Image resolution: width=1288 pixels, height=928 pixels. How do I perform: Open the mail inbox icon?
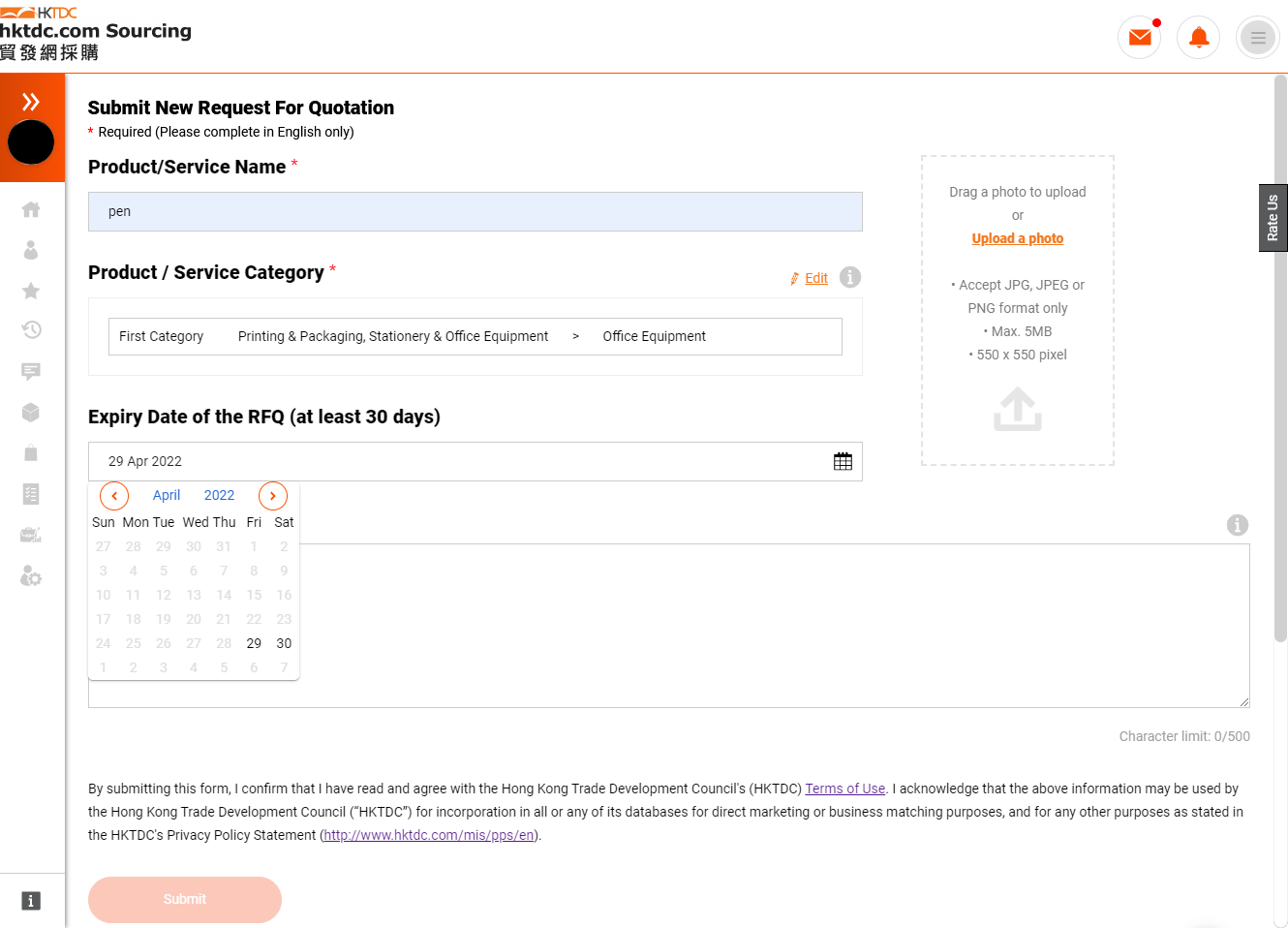[x=1140, y=38]
